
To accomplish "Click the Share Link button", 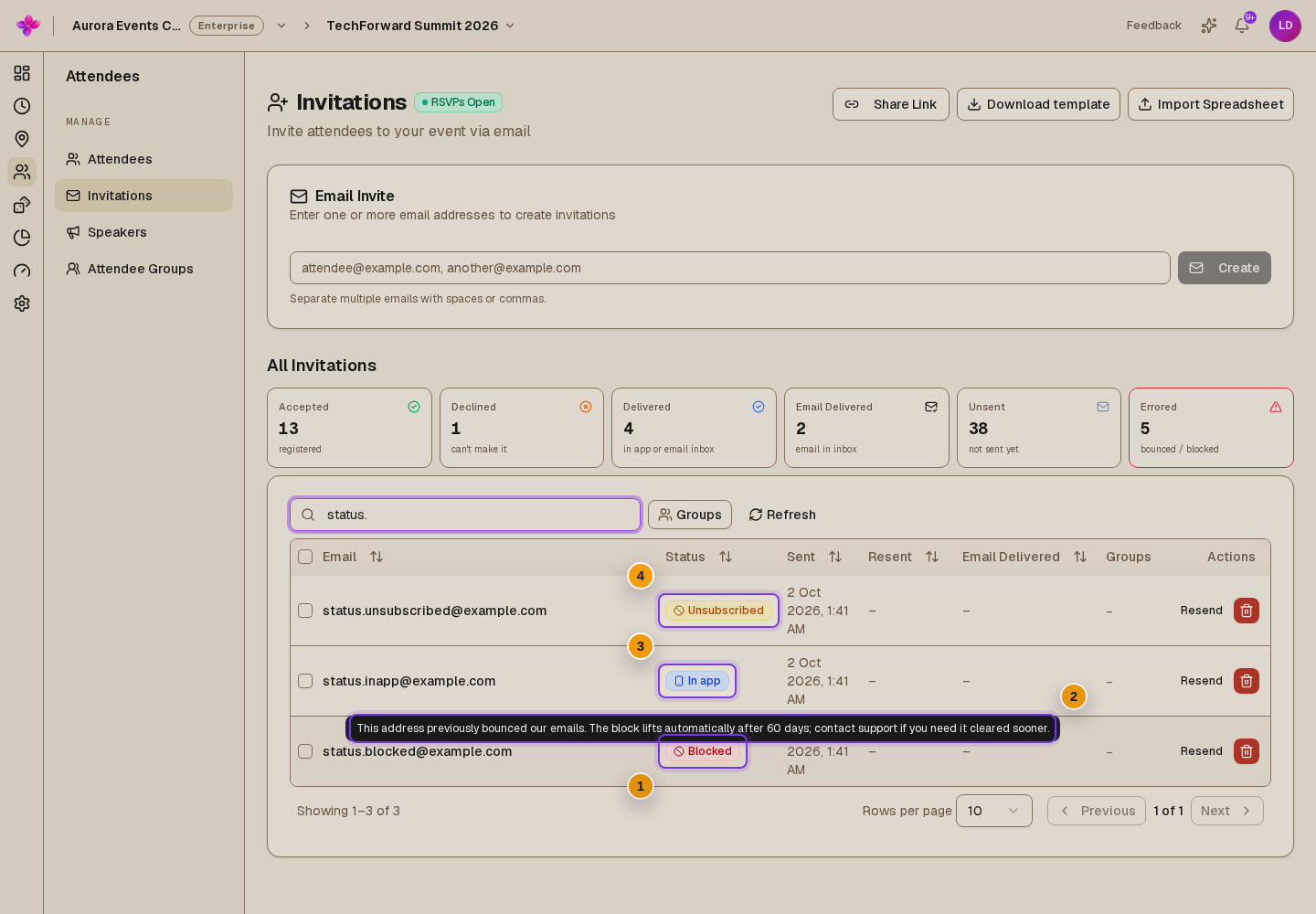I will pos(891,104).
